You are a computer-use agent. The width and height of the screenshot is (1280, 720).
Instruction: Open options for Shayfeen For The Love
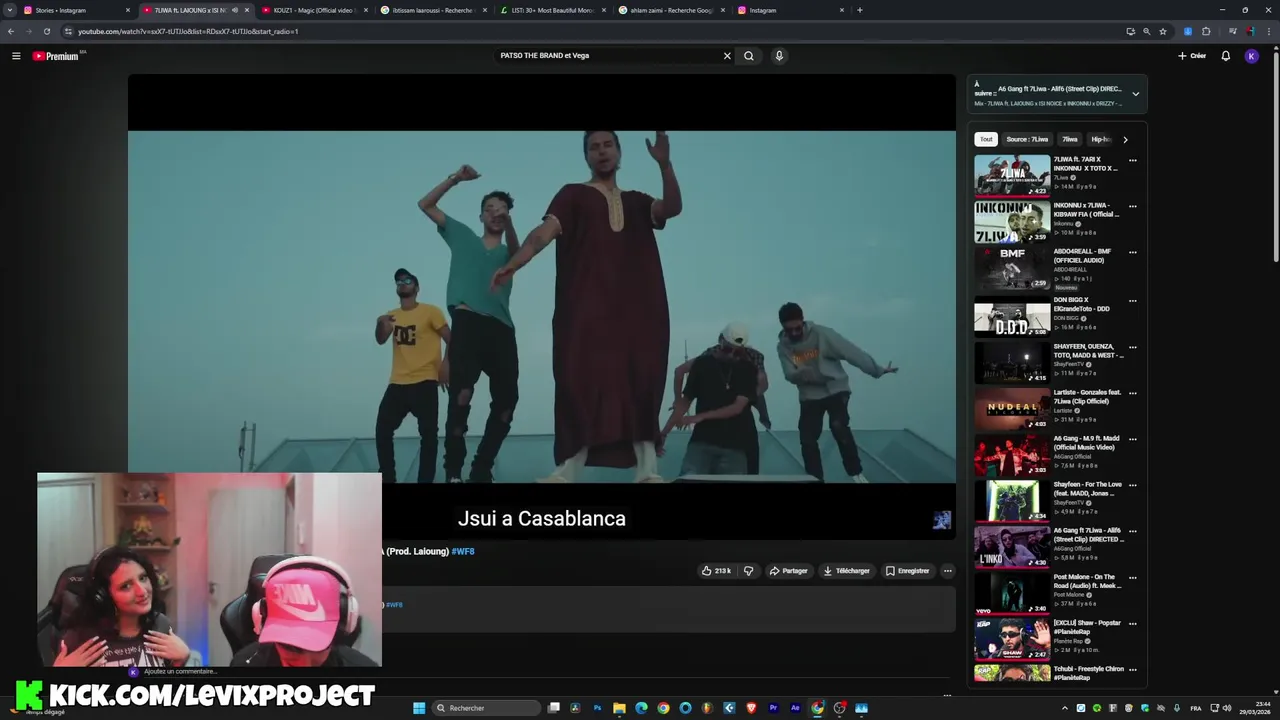coord(1132,485)
